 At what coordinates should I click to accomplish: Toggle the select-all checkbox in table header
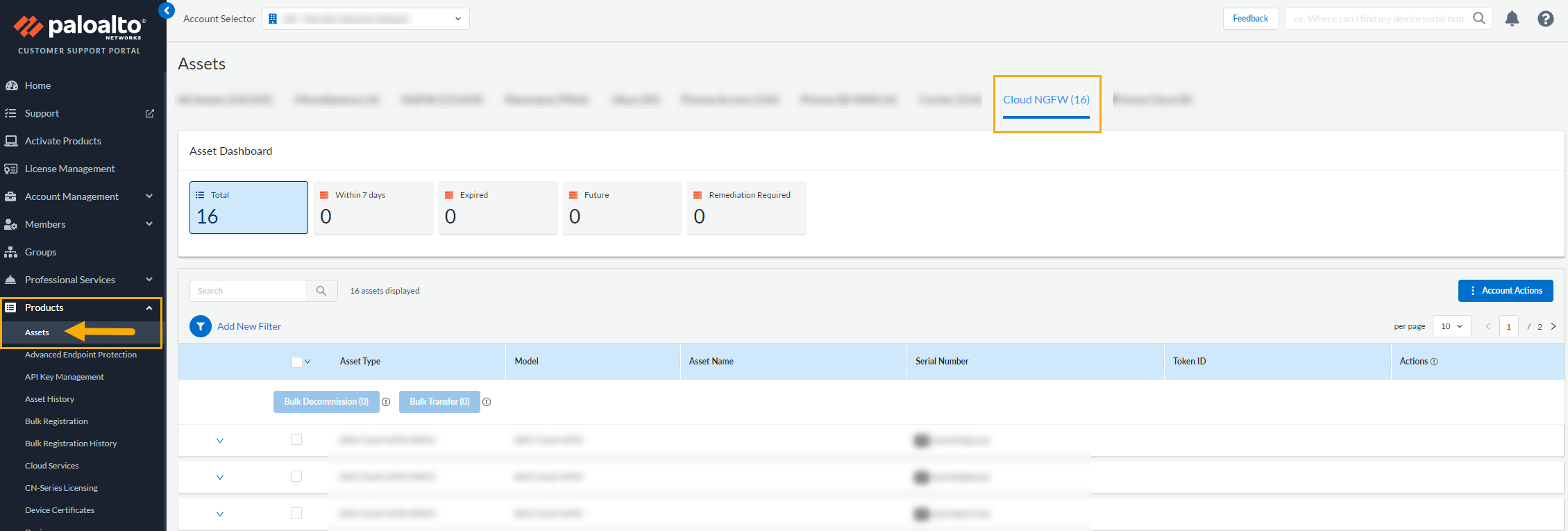coord(296,362)
